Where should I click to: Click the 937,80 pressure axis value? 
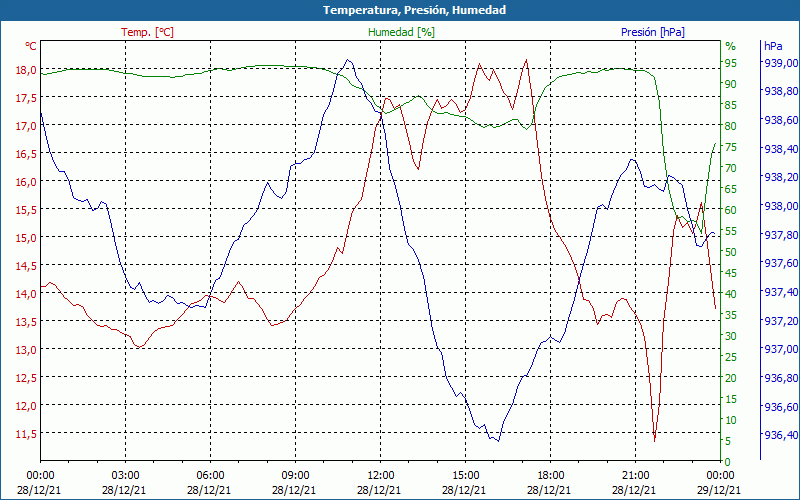click(x=781, y=235)
